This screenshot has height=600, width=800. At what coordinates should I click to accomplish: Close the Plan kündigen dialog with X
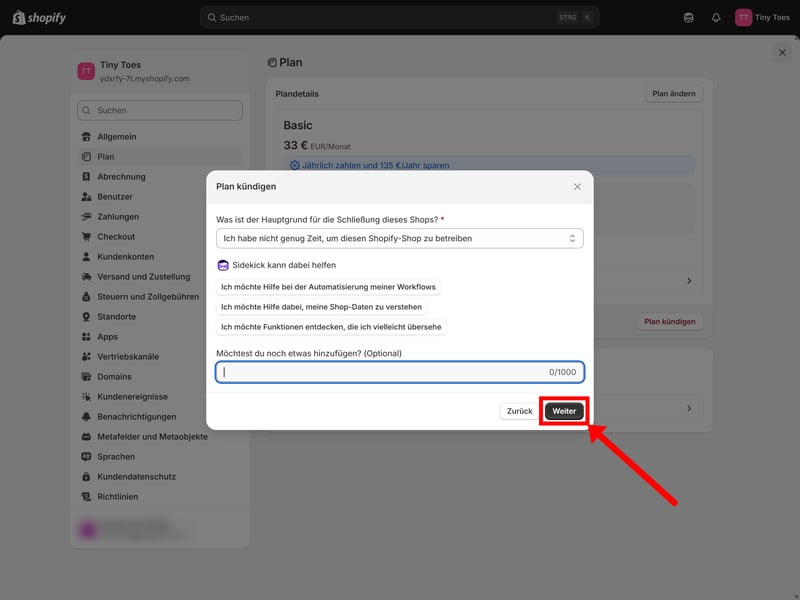click(x=577, y=187)
